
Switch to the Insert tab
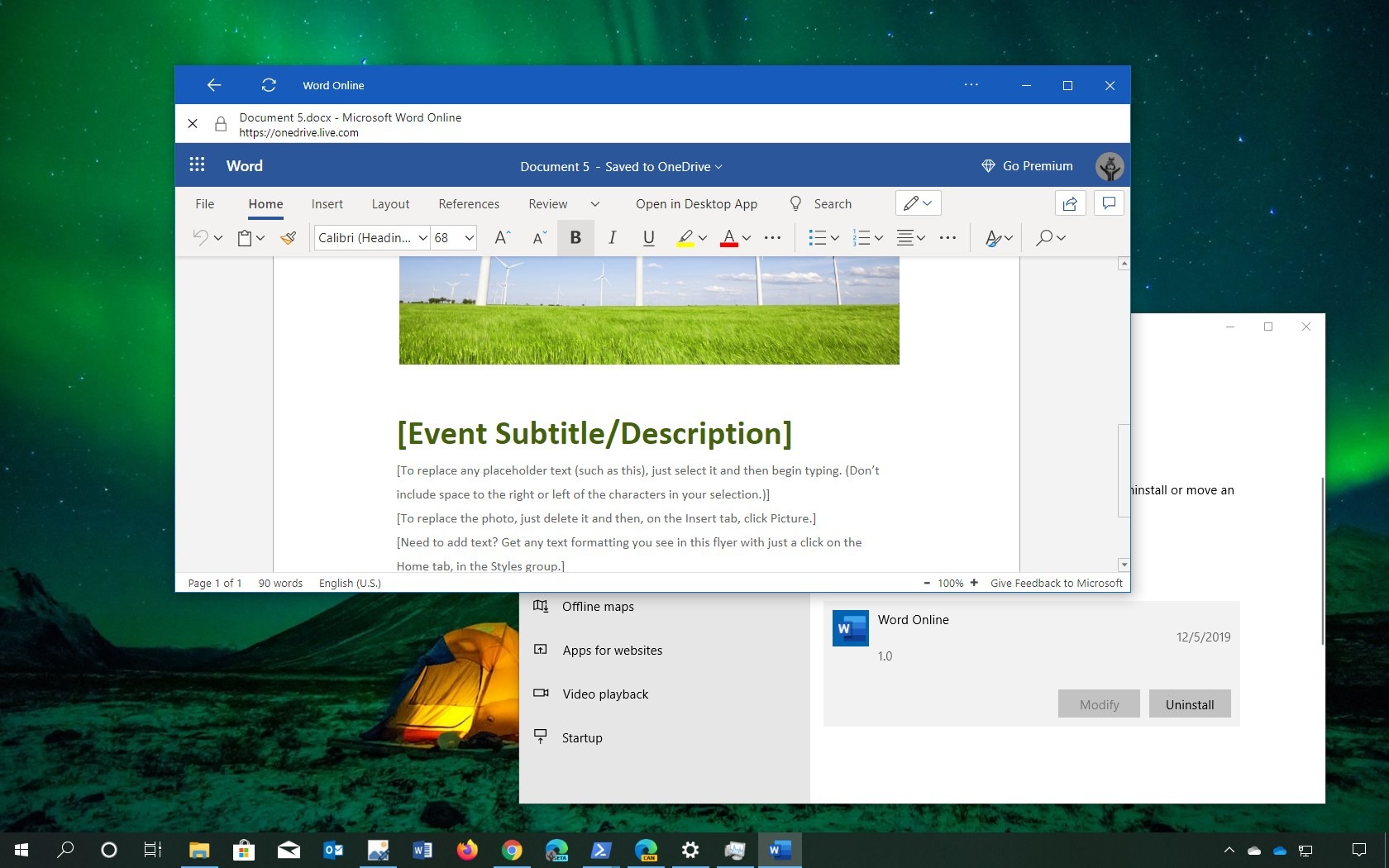tap(327, 203)
